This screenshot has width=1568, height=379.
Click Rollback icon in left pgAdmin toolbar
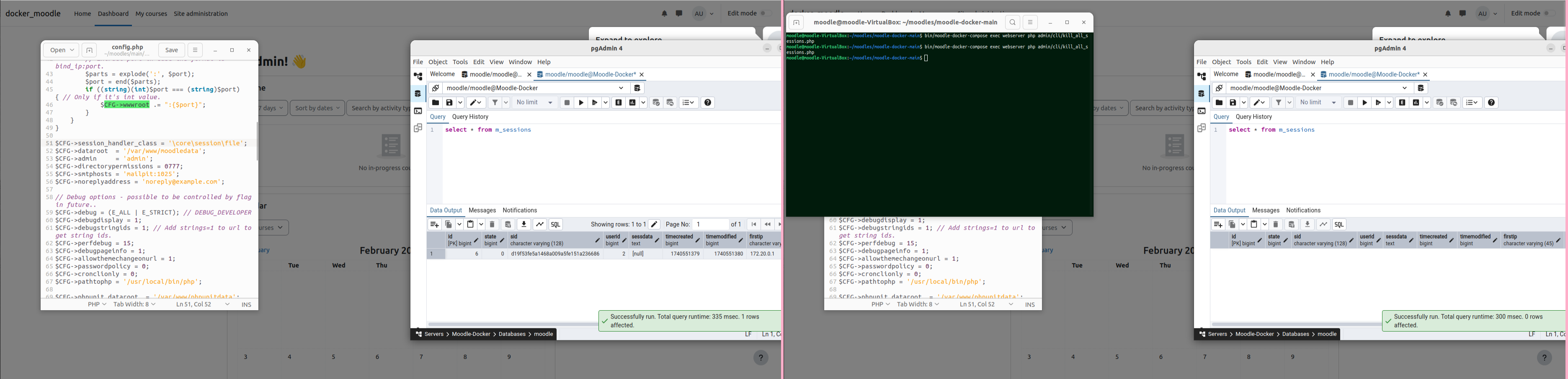670,103
